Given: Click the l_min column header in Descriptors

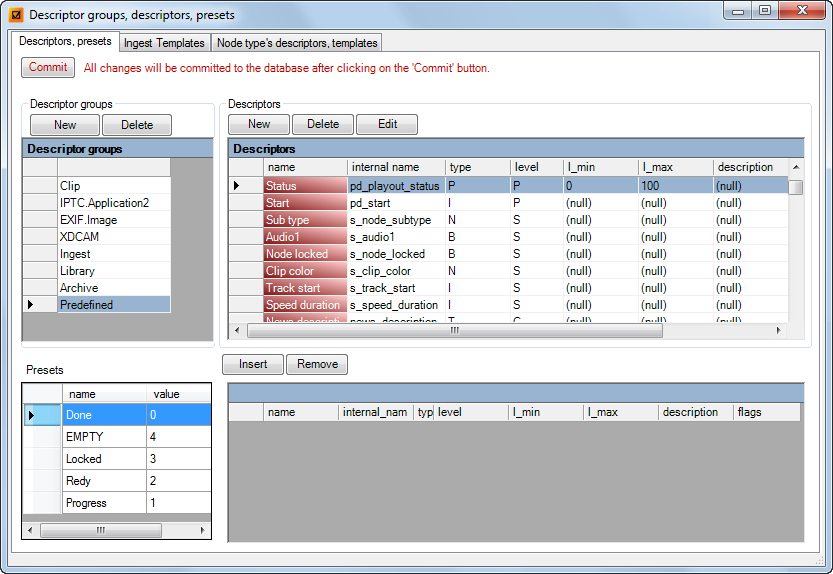Looking at the screenshot, I should (x=601, y=167).
